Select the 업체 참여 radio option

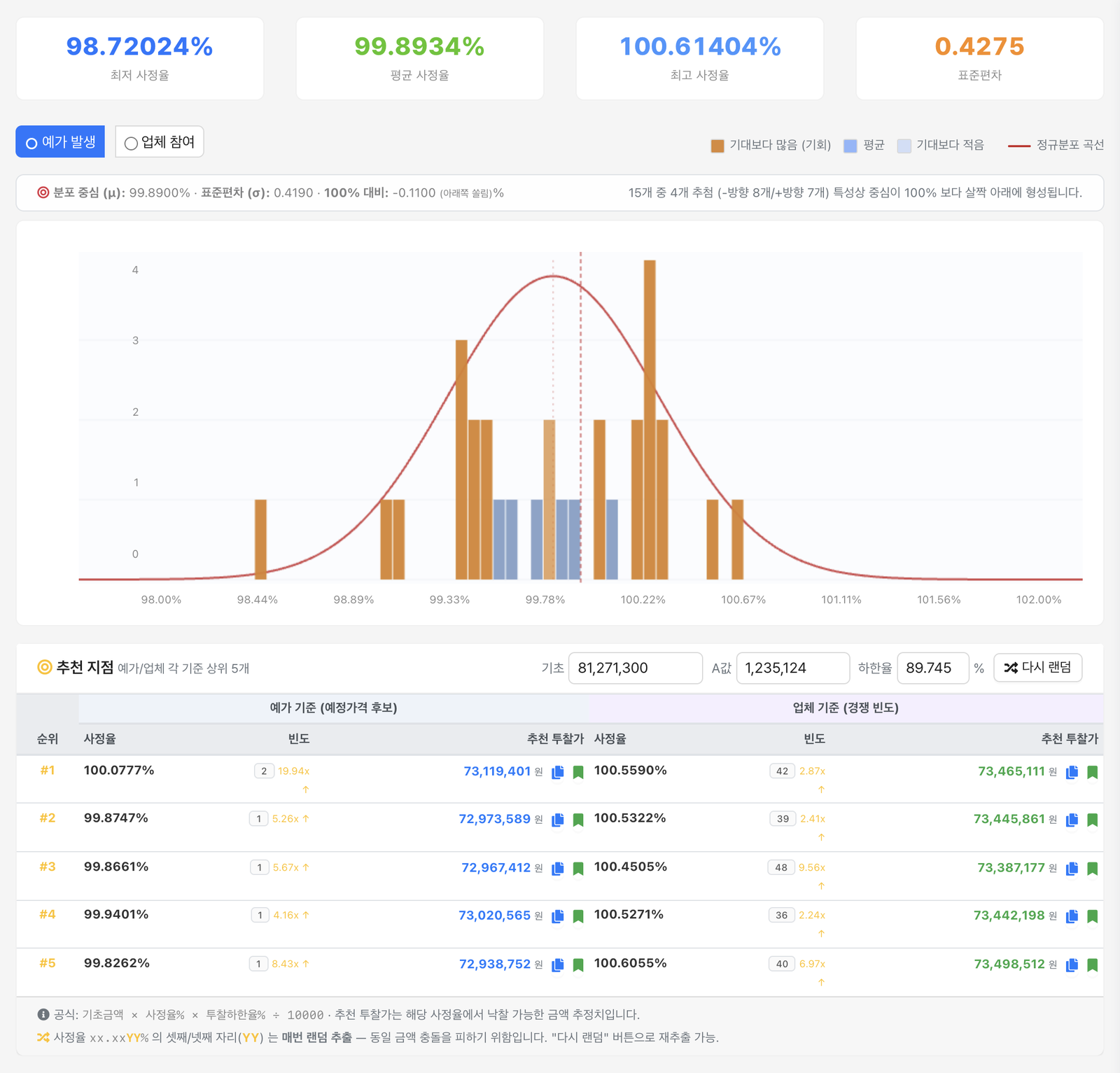coord(160,142)
